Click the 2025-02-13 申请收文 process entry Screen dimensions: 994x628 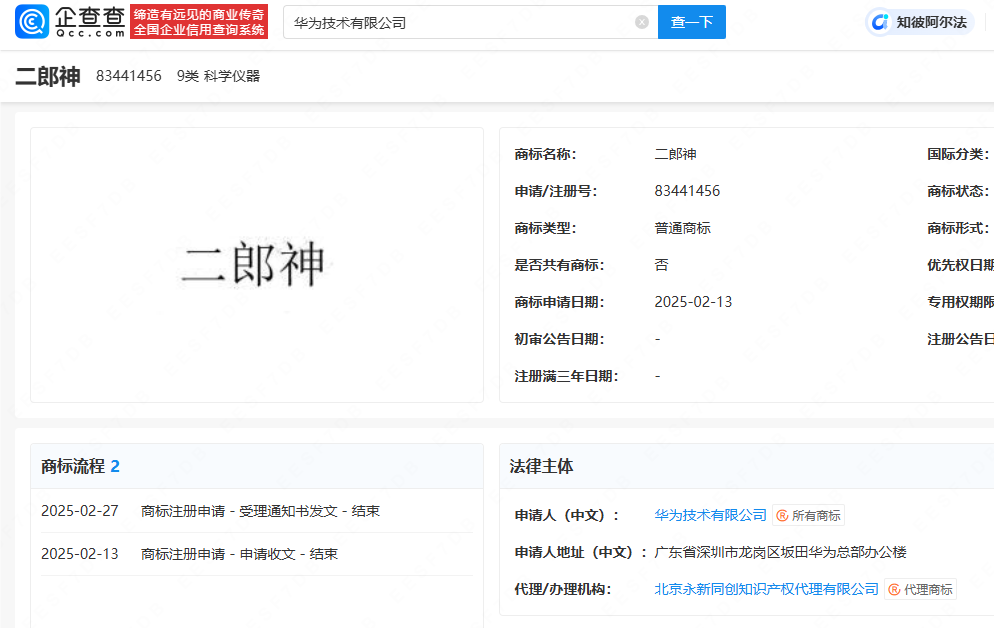[190, 553]
